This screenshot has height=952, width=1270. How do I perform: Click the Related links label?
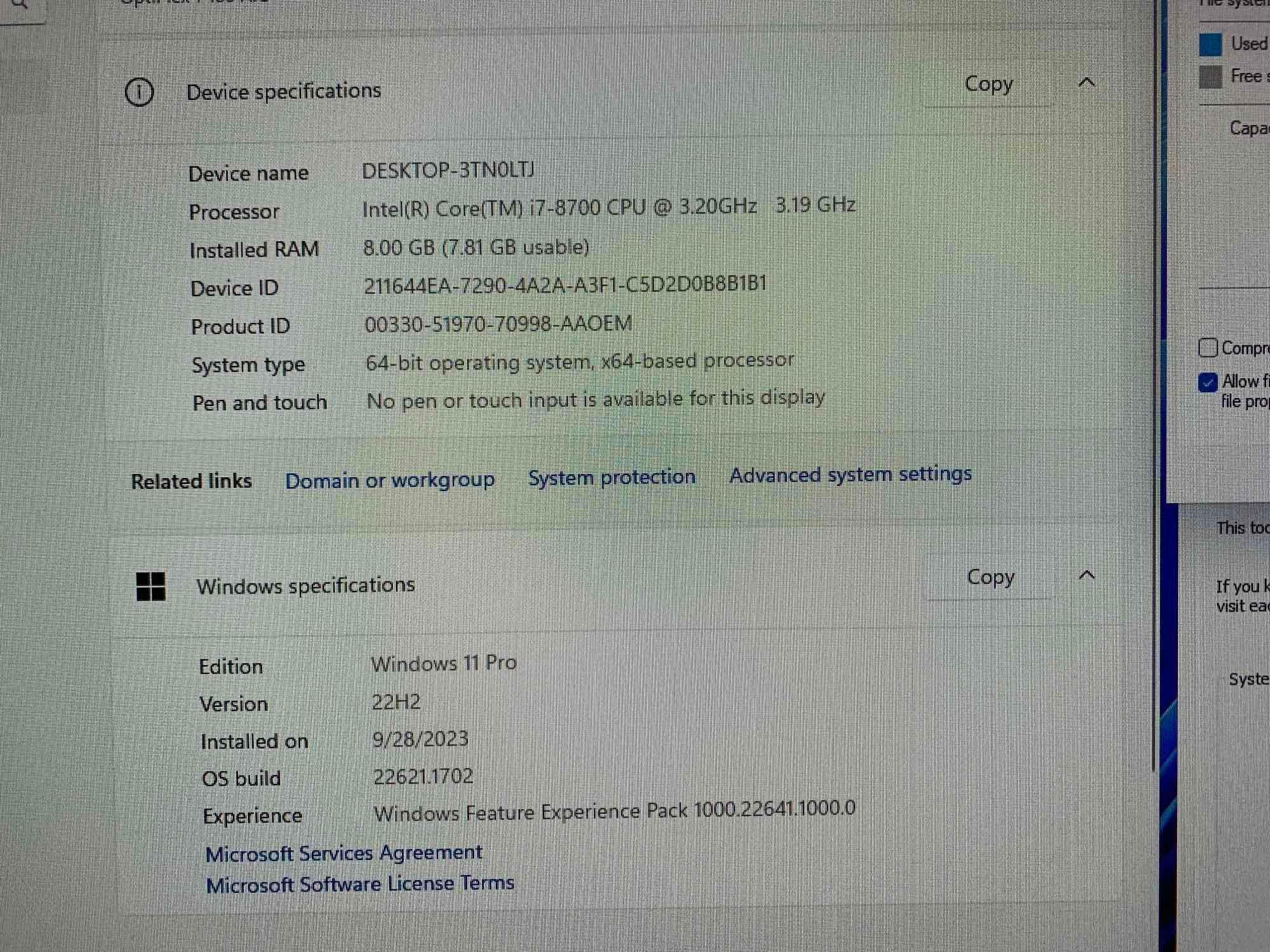[191, 482]
